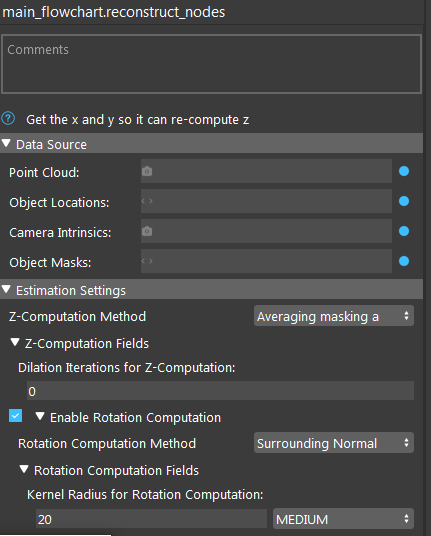Click the angle brackets icon in Object Masks field
Screen dimensions: 431x536
[x=147, y=261]
